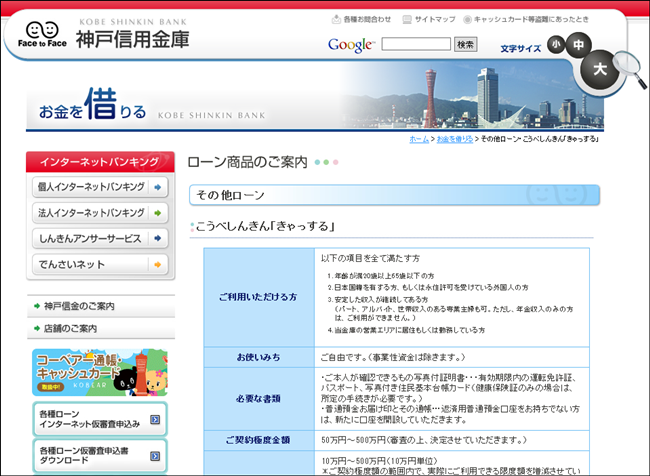Open 各種ローン仮審査申込書 ダウンロード

100,456
